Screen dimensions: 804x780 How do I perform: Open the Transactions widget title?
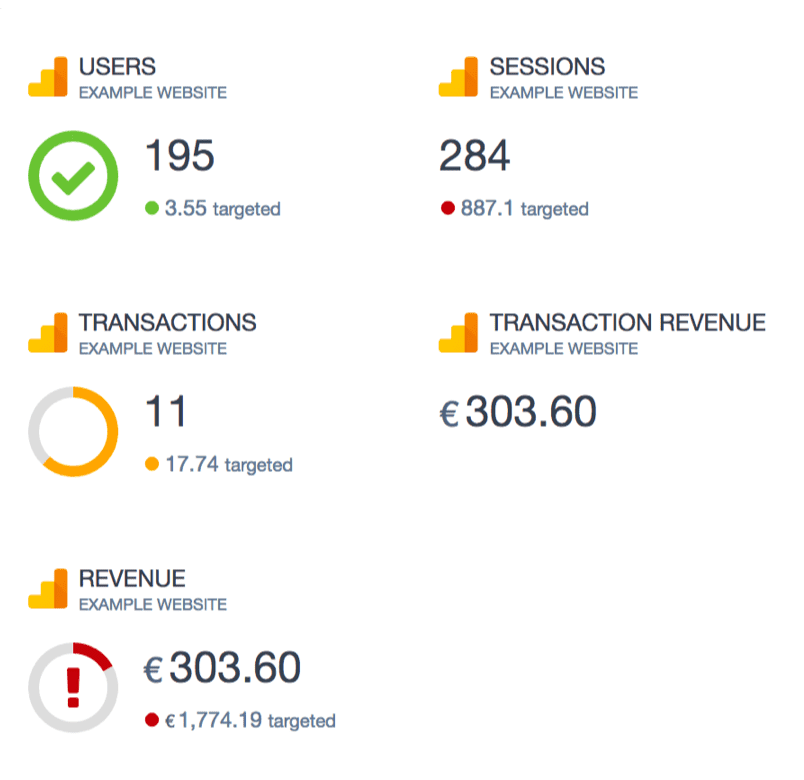point(167,323)
